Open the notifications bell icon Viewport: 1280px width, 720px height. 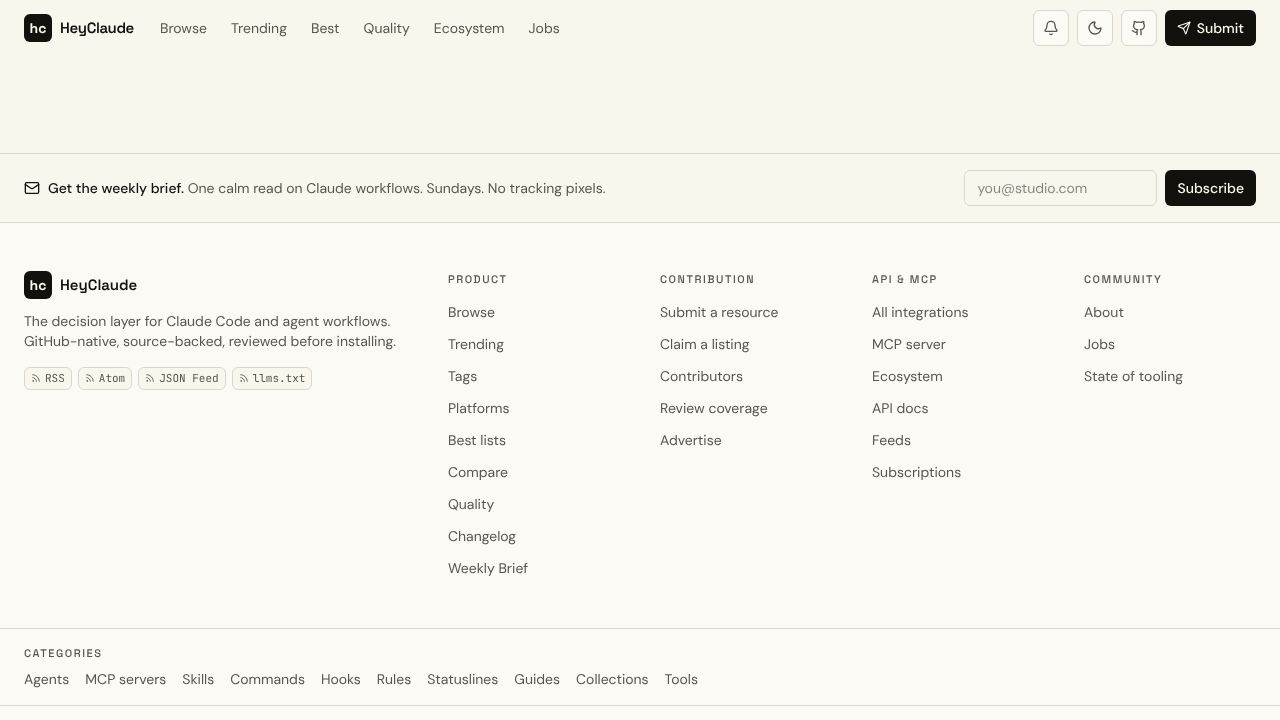[x=1051, y=28]
